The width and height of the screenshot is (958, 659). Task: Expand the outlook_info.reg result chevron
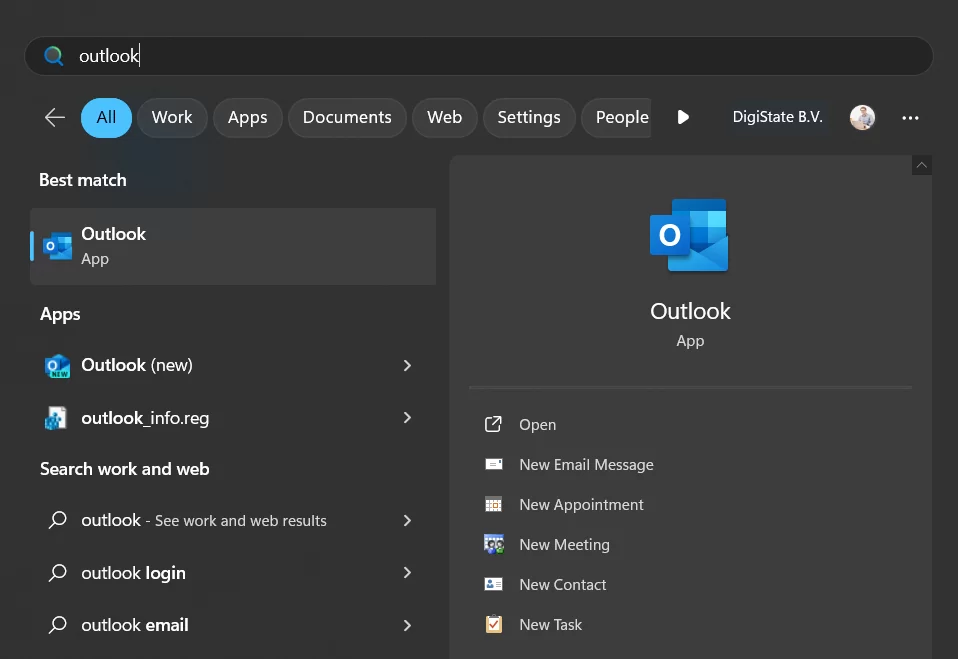(x=407, y=418)
